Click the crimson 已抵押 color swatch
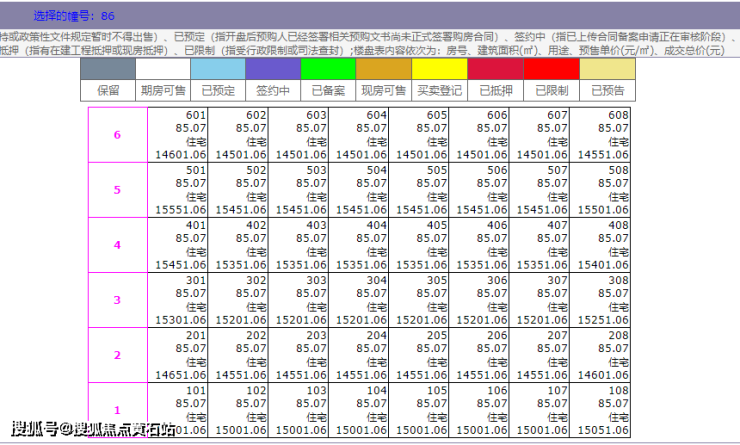The width and height of the screenshot is (740, 445). (496, 69)
